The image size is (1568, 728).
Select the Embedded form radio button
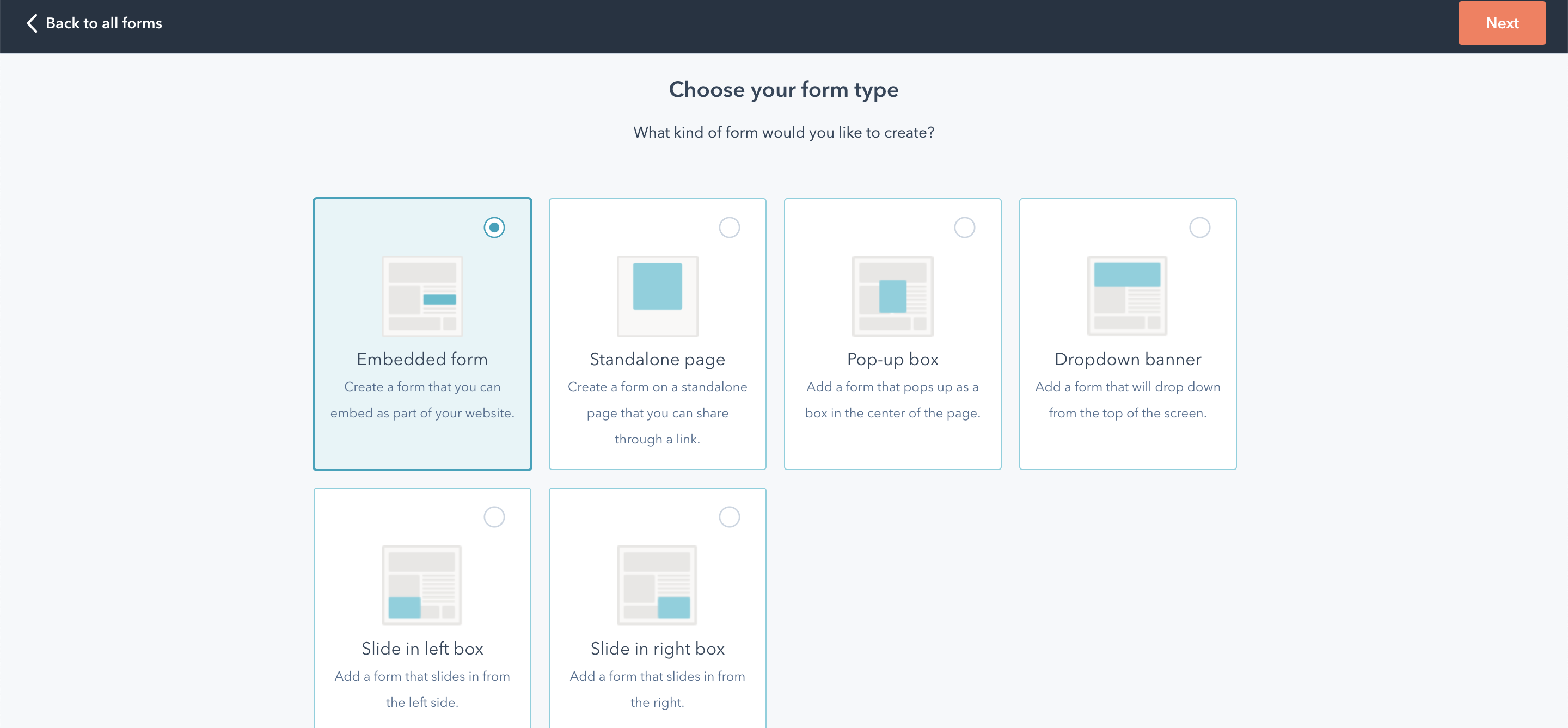494,227
